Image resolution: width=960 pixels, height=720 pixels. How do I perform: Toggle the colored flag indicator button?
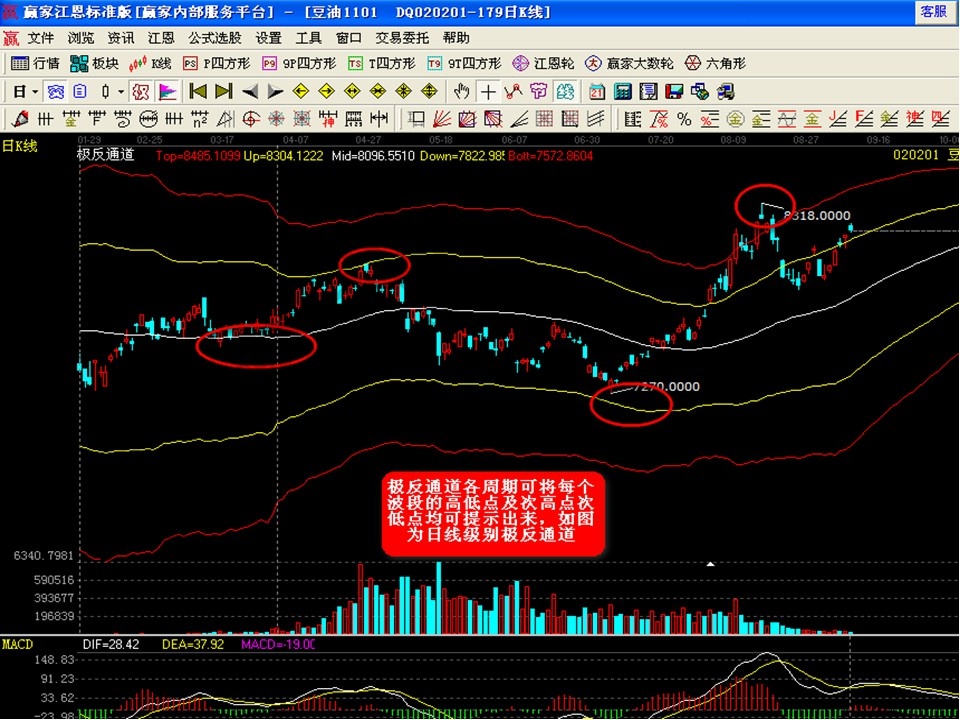[x=167, y=92]
